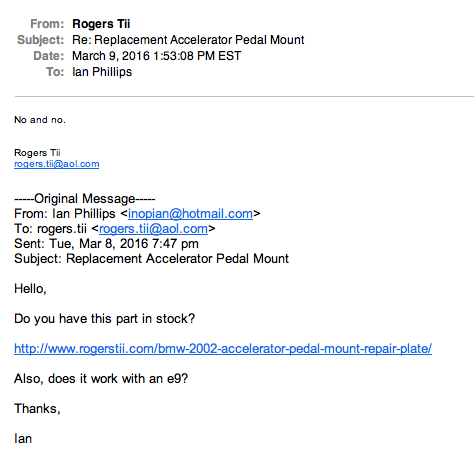Click the quoted 'Subject: Replacement Accelerator Pedal Mount' line
Viewport: 474px width, 470px height.
[151, 259]
